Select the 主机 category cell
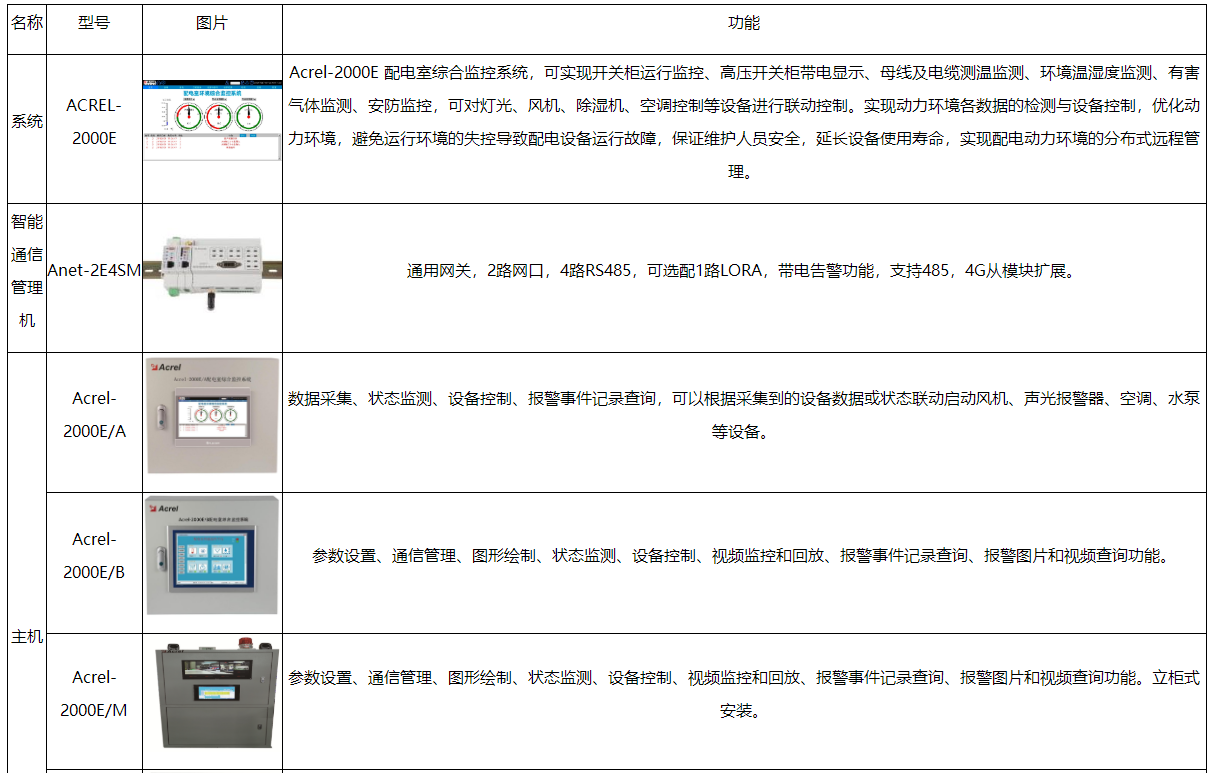 tap(27, 636)
